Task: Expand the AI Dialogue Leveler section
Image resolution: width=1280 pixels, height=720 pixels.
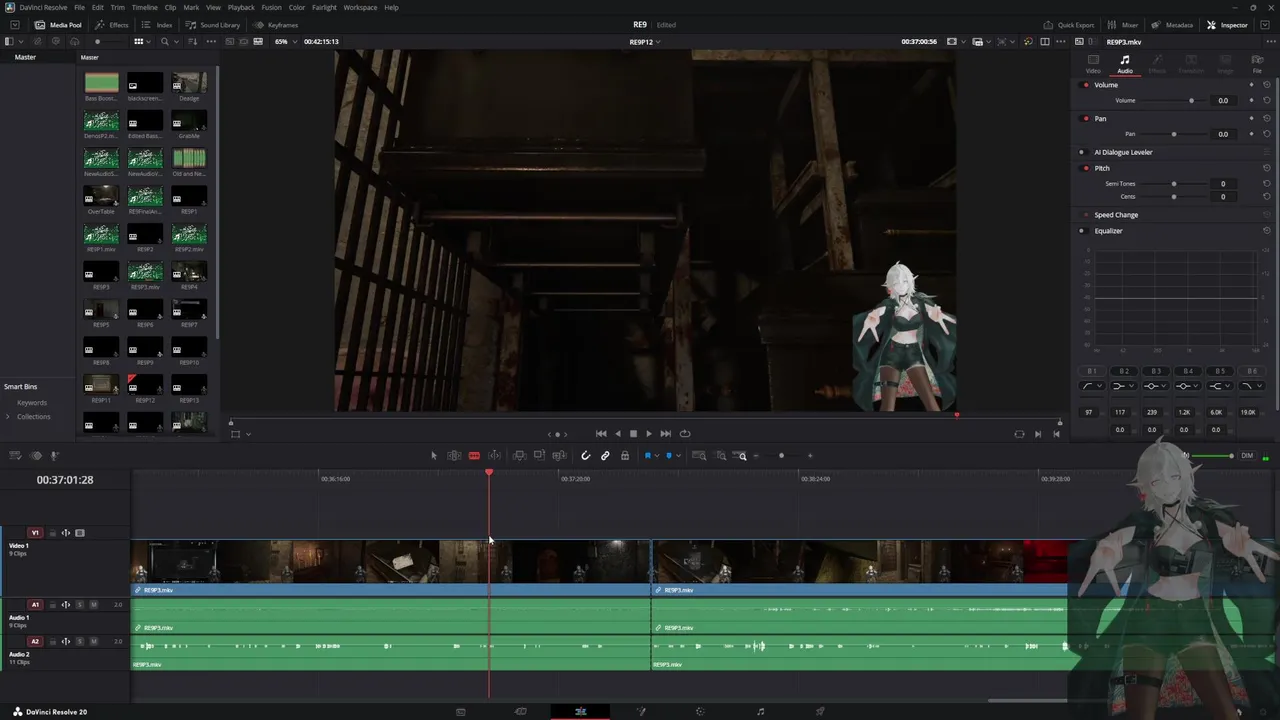Action: point(1123,152)
